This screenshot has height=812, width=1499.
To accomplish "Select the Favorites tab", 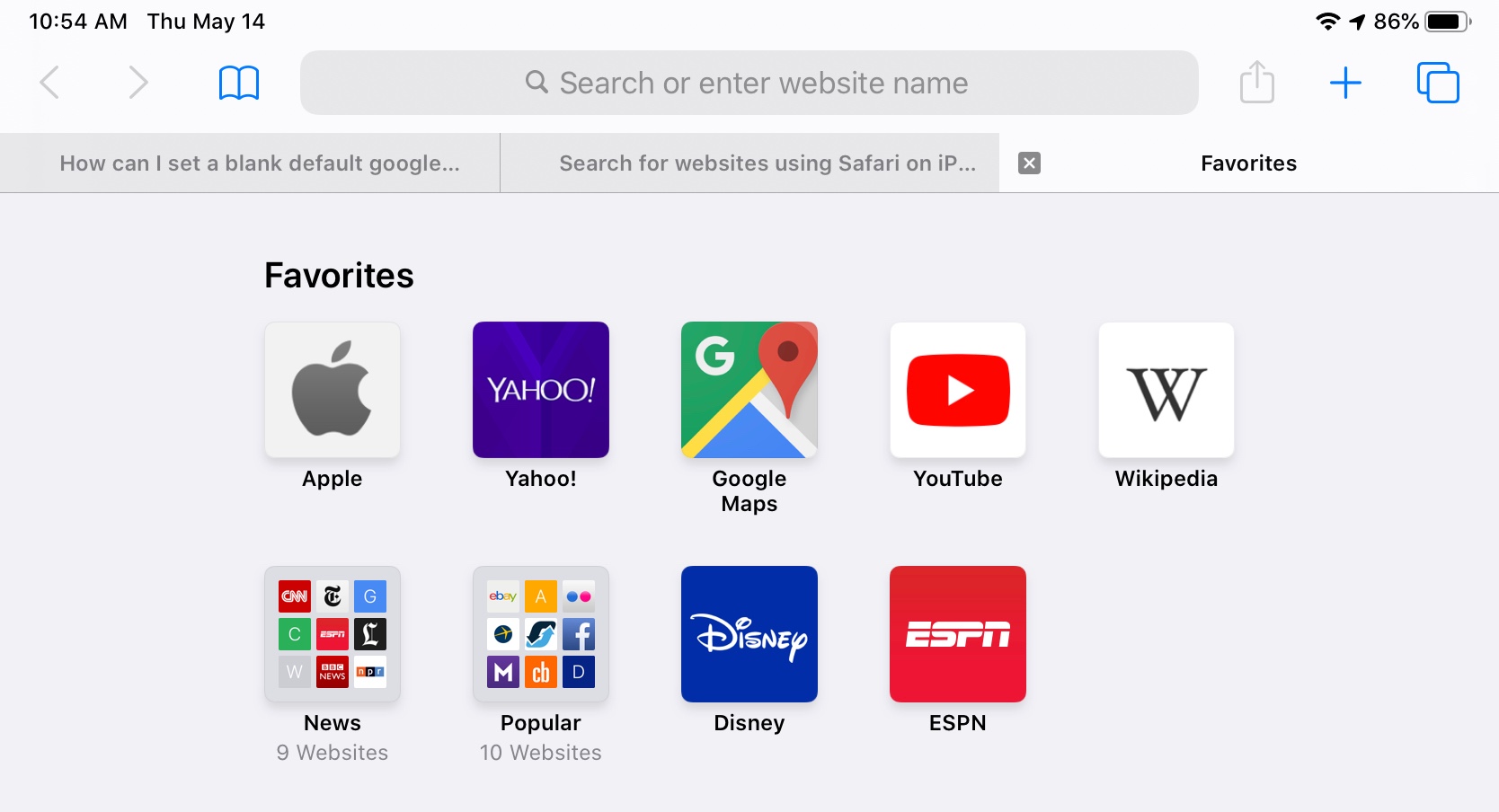I will tap(1249, 163).
